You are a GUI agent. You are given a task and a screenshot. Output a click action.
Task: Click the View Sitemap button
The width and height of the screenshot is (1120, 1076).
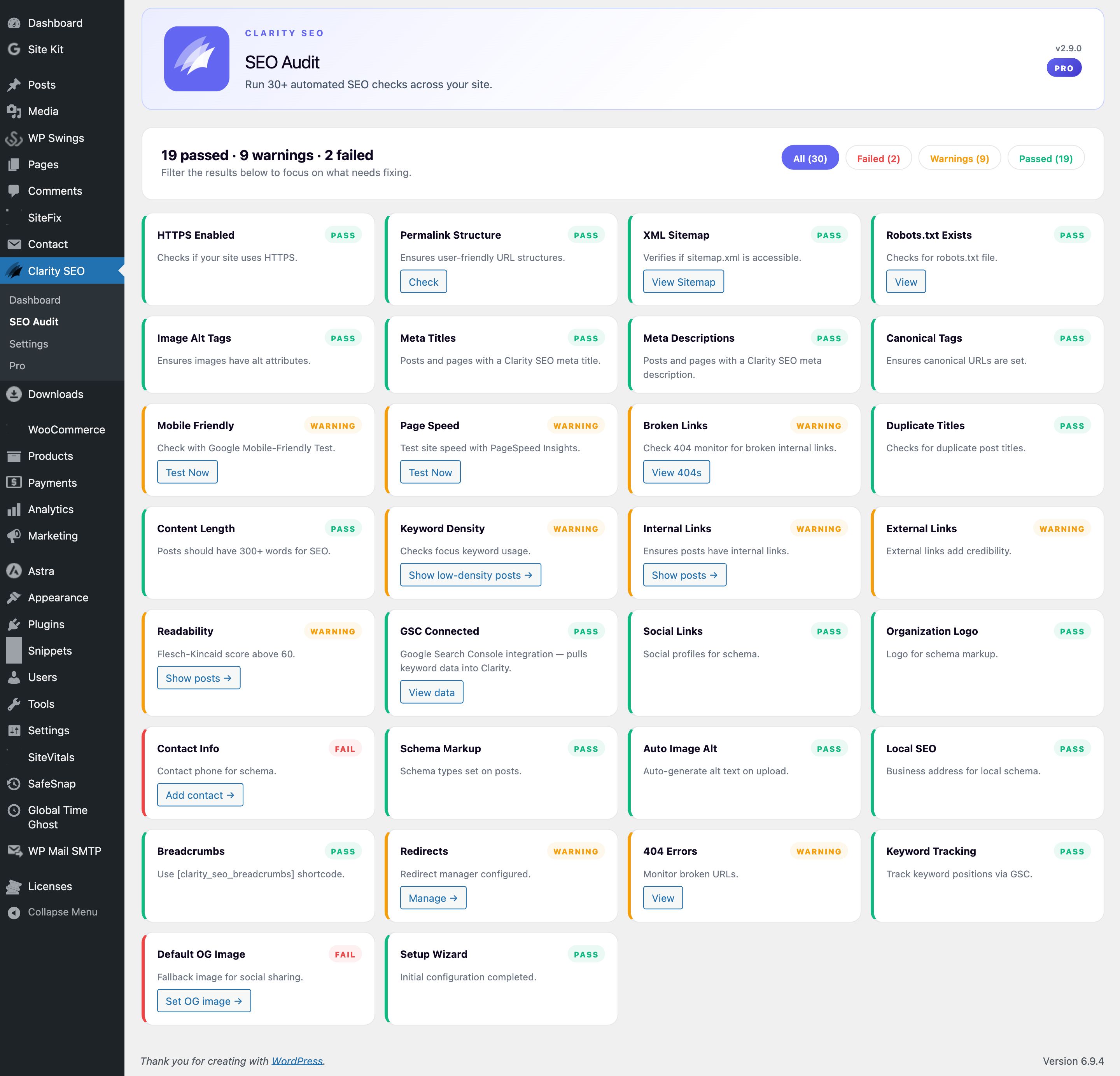coord(683,281)
